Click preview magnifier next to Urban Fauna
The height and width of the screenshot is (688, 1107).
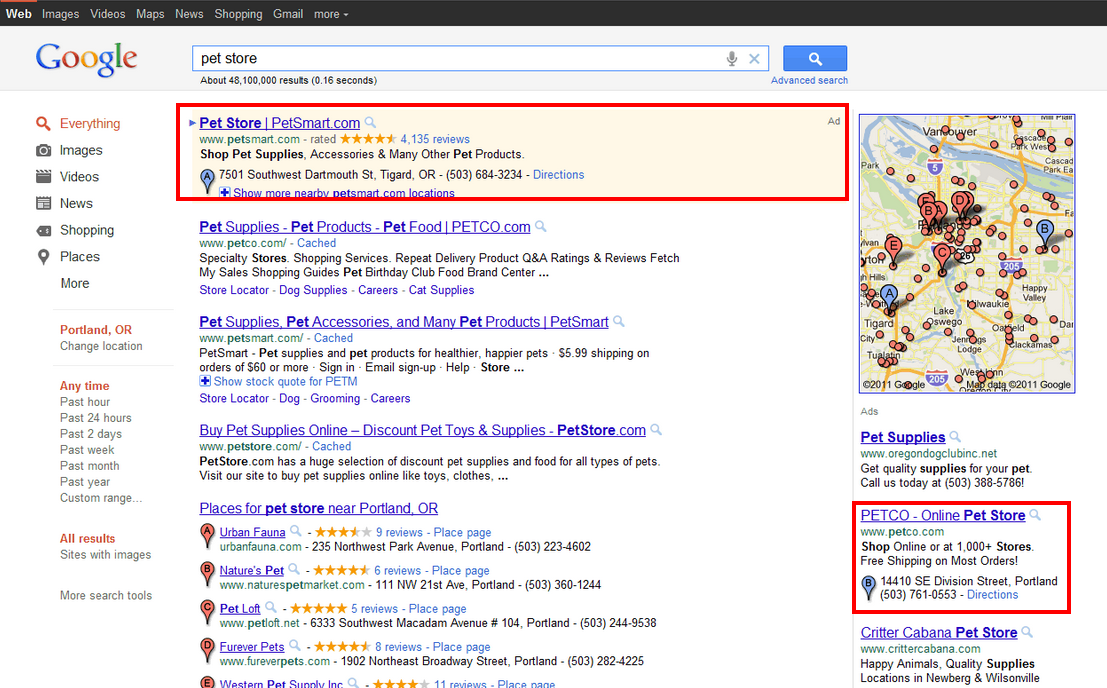[296, 531]
